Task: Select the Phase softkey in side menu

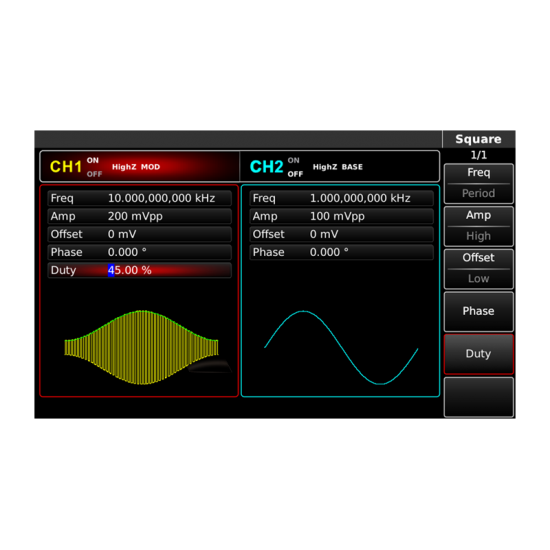Action: [478, 311]
